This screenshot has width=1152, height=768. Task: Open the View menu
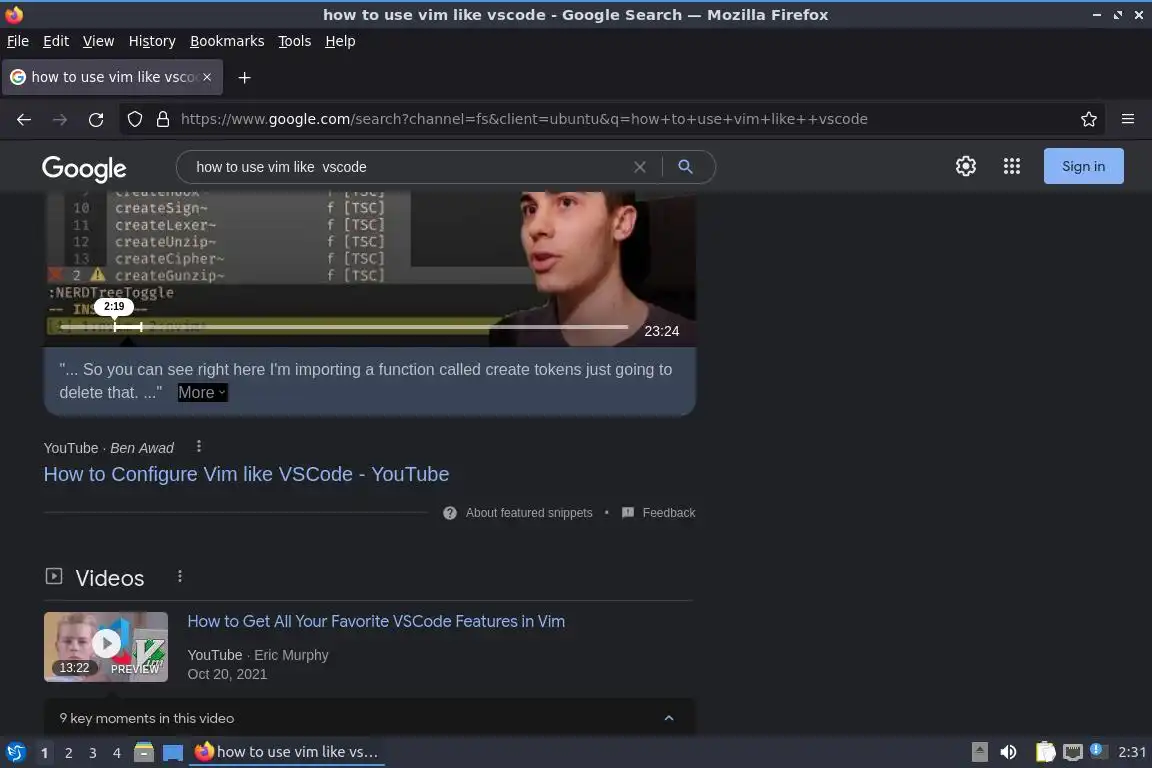point(98,41)
